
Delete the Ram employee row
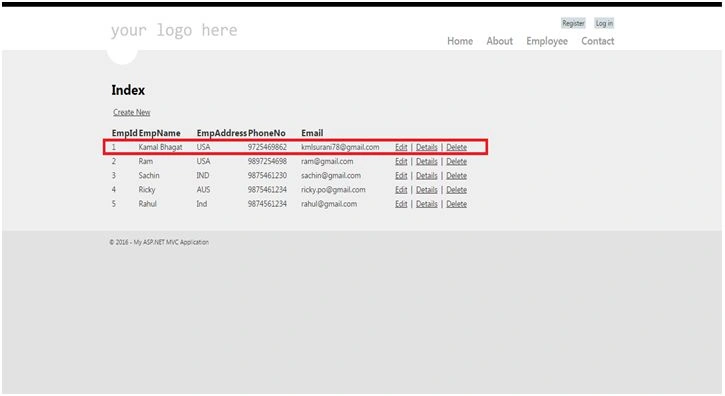point(456,161)
